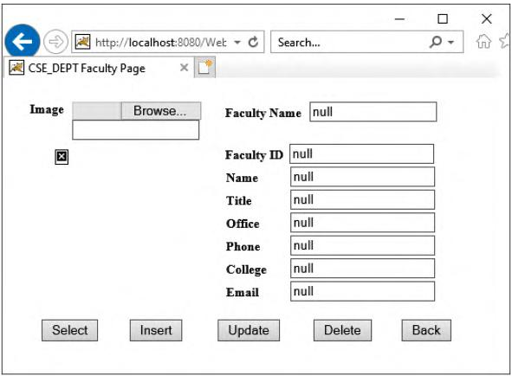Click the College input field
The width and height of the screenshot is (511, 379).
(x=362, y=269)
